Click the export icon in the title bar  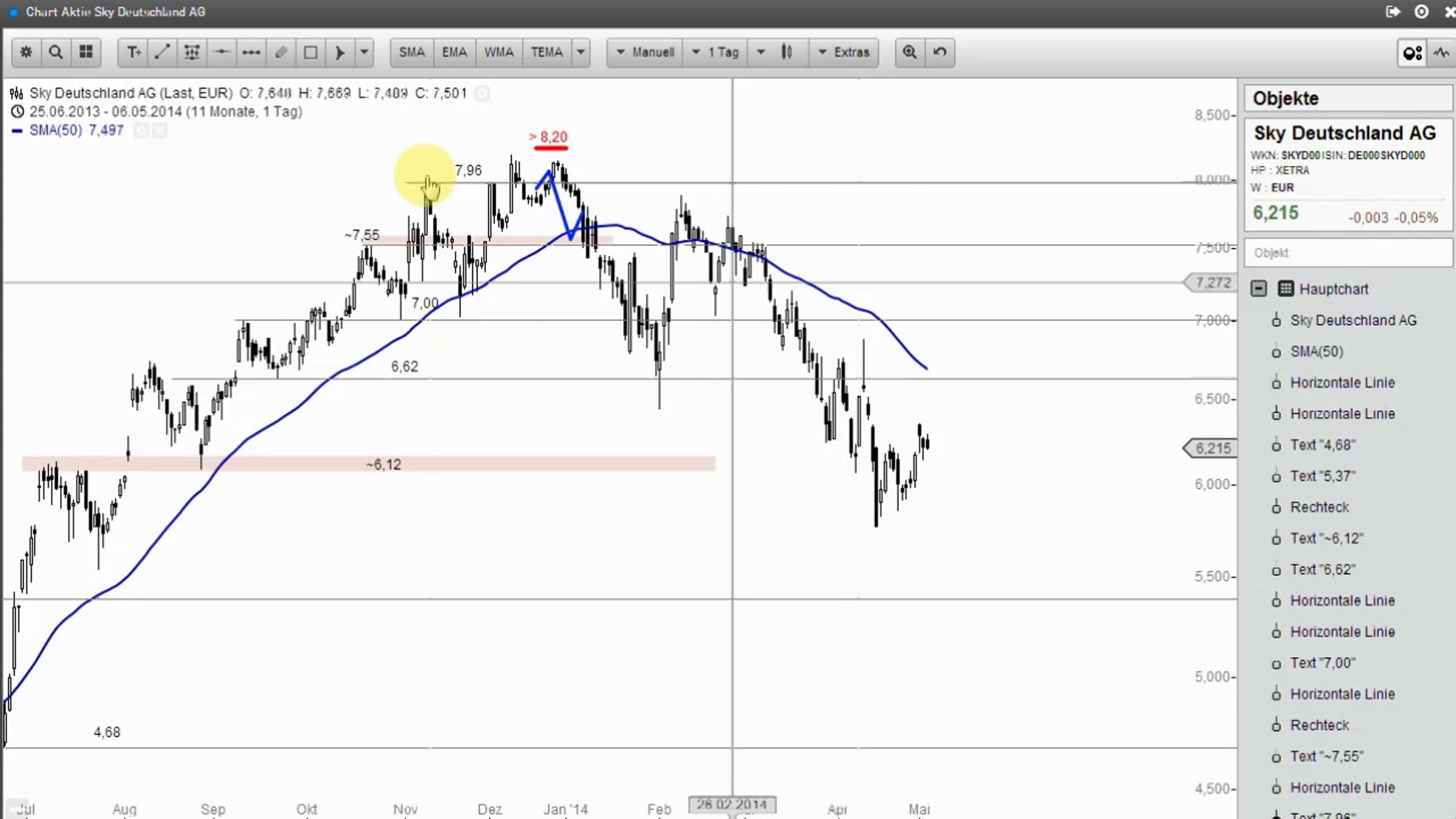pyautogui.click(x=1393, y=12)
